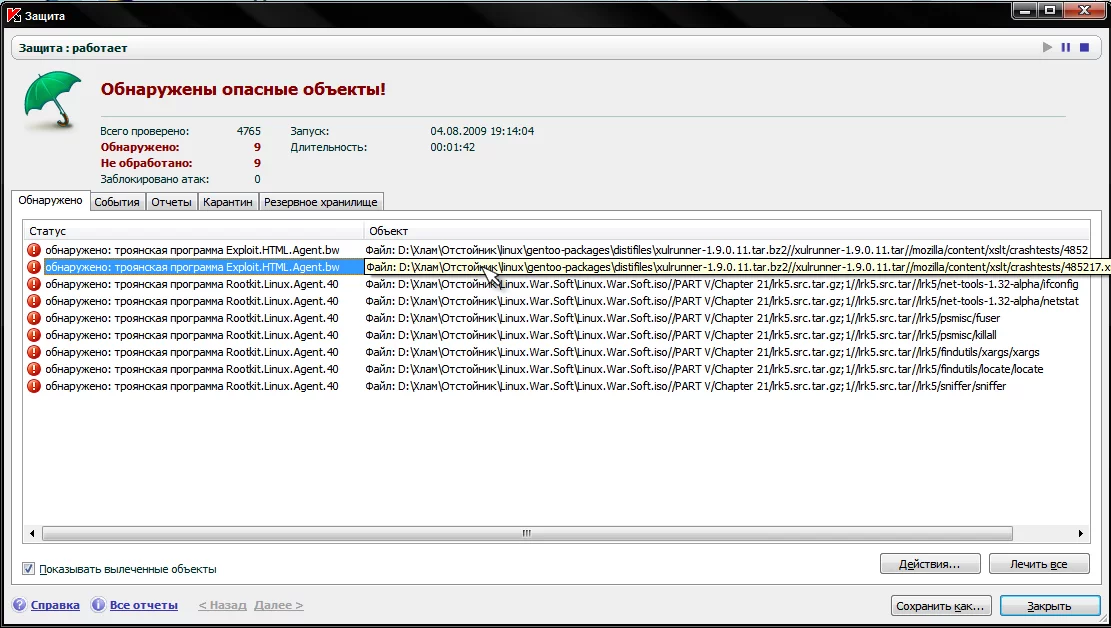Click alert icon beside the sniffer rootkit entry
The width and height of the screenshot is (1111, 628).
click(x=33, y=386)
